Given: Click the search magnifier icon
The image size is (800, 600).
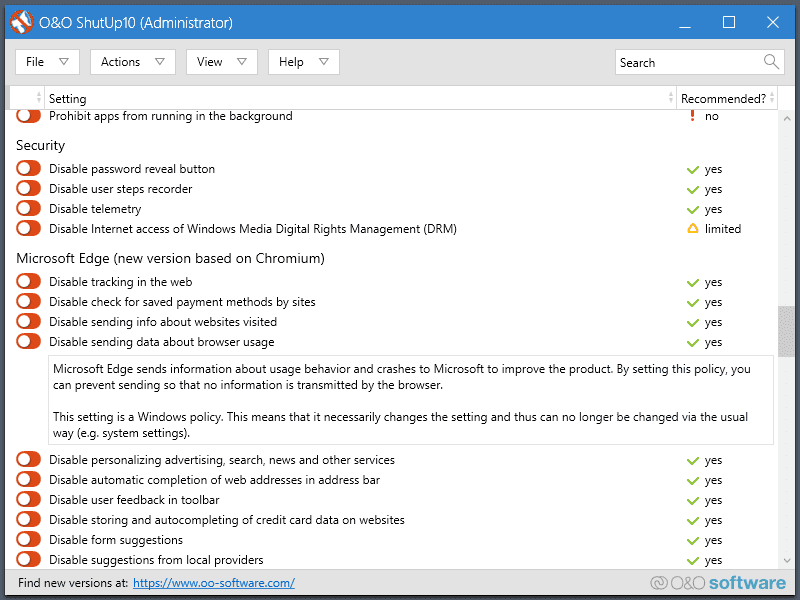Looking at the screenshot, I should (771, 62).
